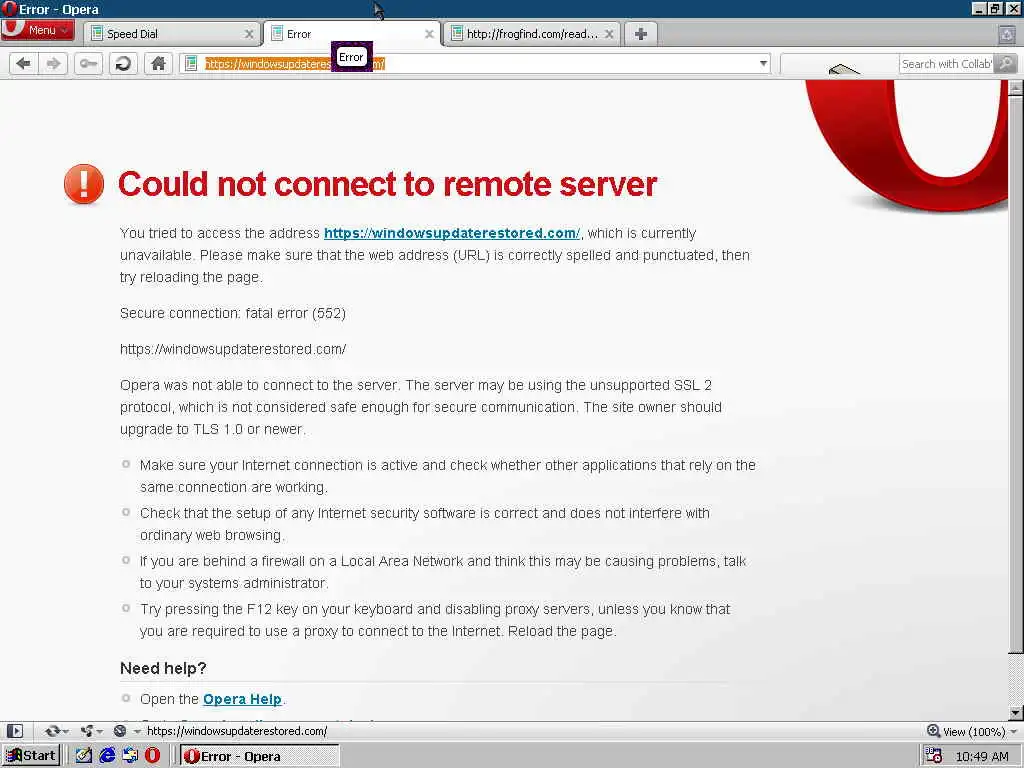
Task: Expand the Opera Link dropdown arrow
Action: (65, 731)
